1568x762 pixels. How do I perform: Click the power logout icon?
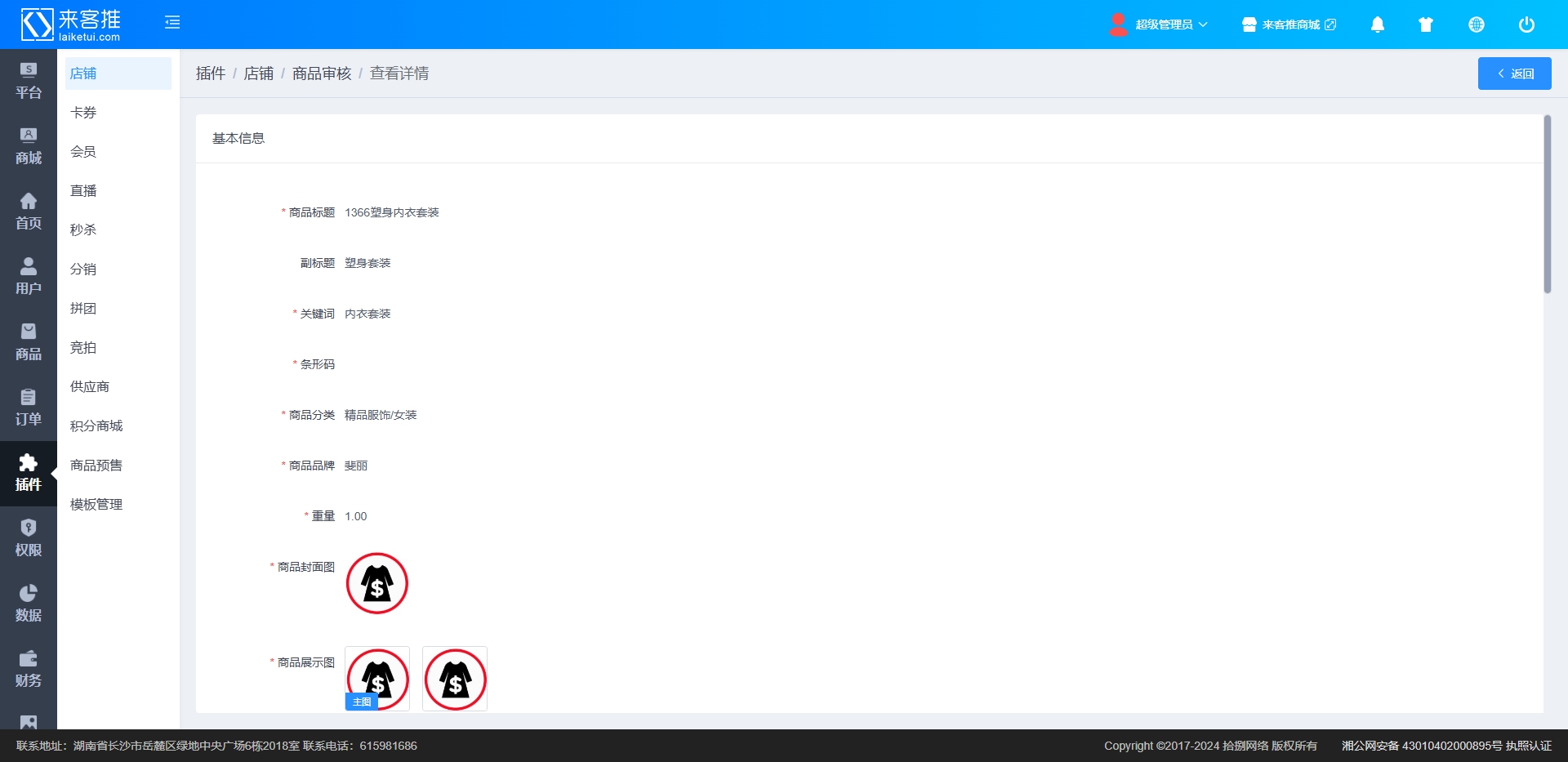[1526, 25]
